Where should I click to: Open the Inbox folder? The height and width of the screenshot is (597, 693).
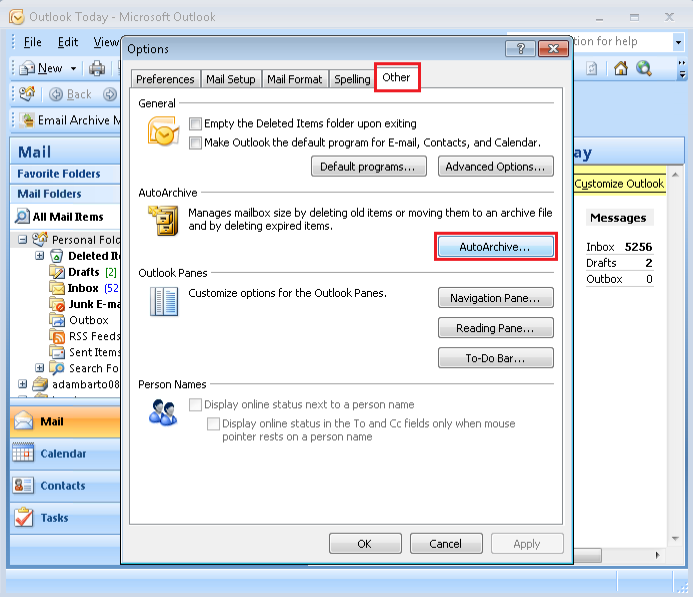tap(83, 288)
